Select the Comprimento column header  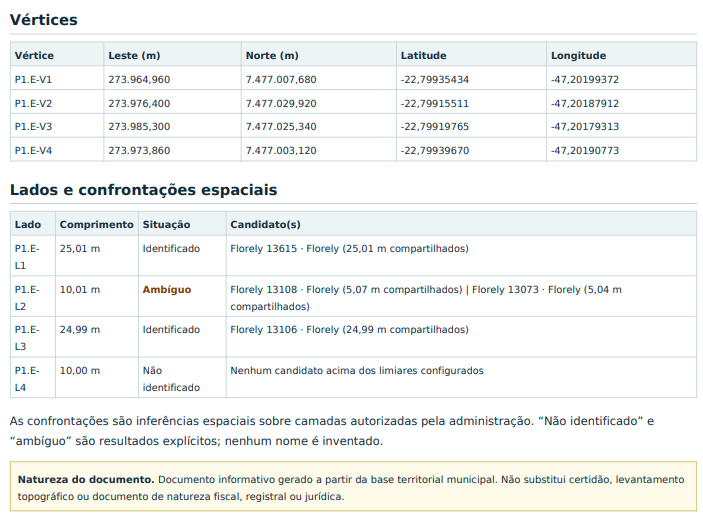[97, 224]
